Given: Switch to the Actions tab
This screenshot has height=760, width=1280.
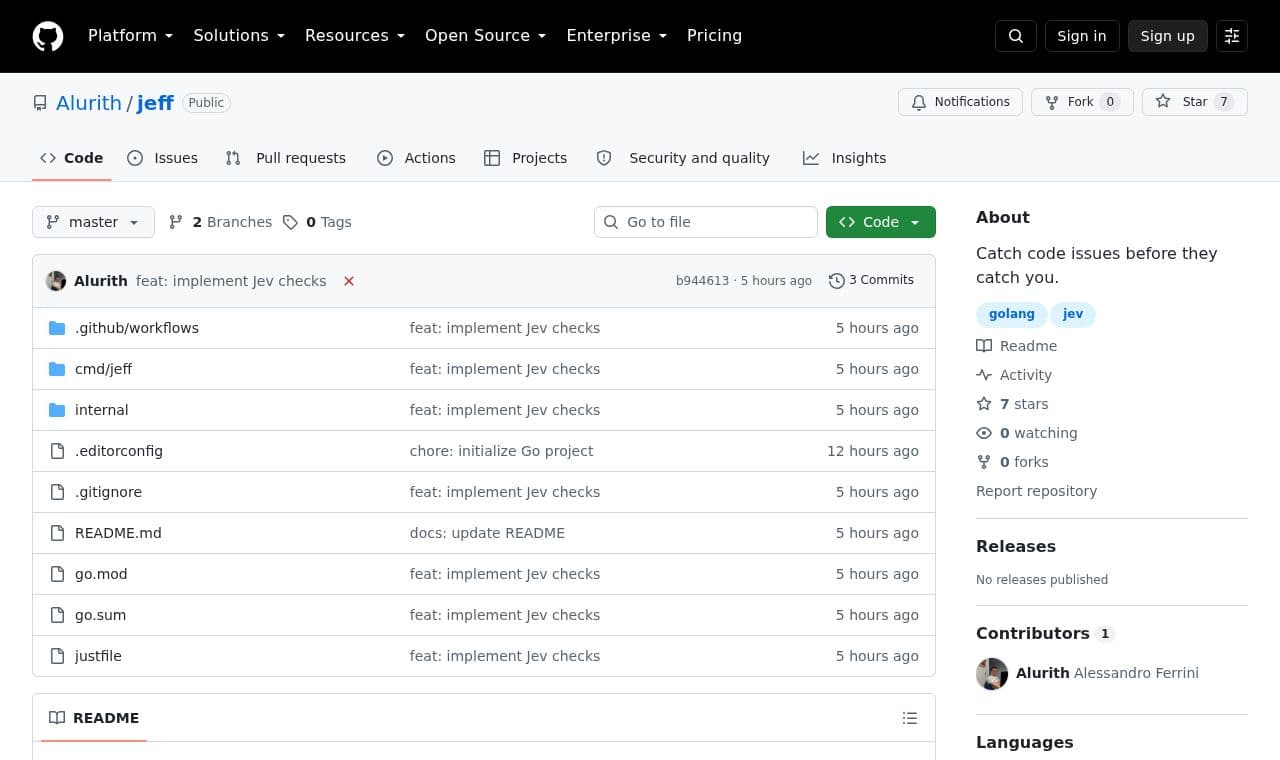Looking at the screenshot, I should point(416,158).
